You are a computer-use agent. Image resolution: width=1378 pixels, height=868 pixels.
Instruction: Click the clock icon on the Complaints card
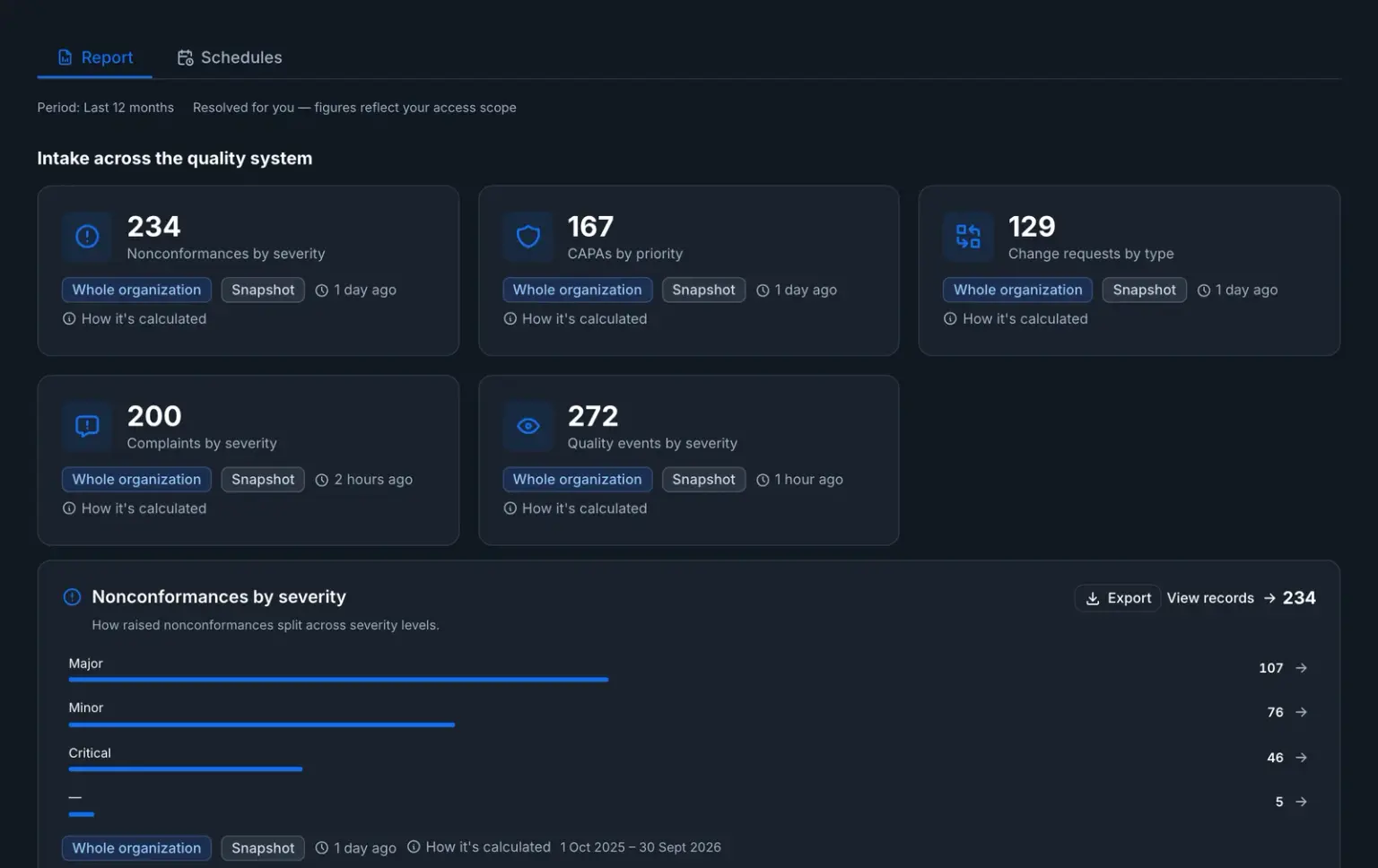point(322,480)
